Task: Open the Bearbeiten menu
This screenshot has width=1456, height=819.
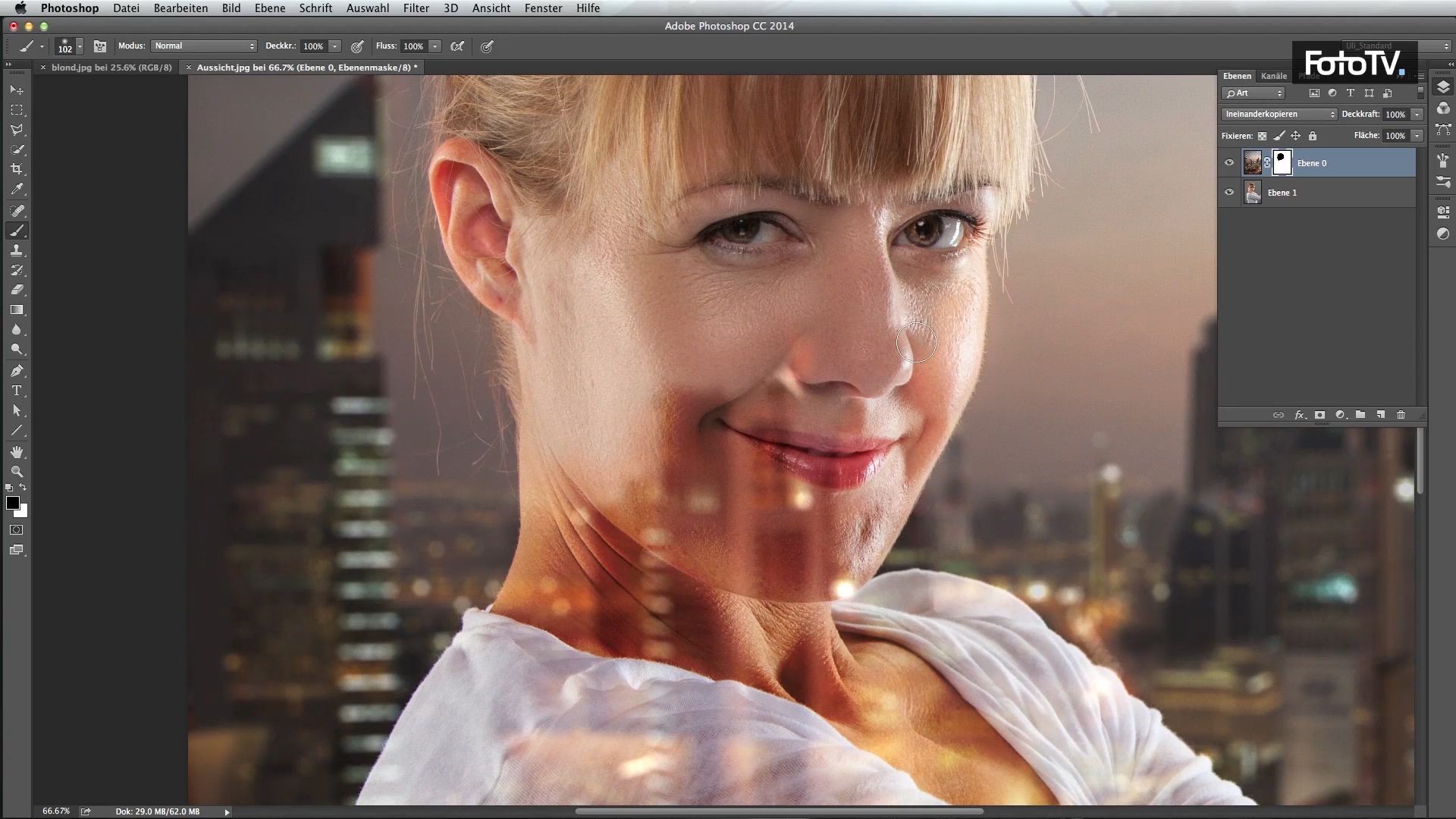Action: click(180, 8)
